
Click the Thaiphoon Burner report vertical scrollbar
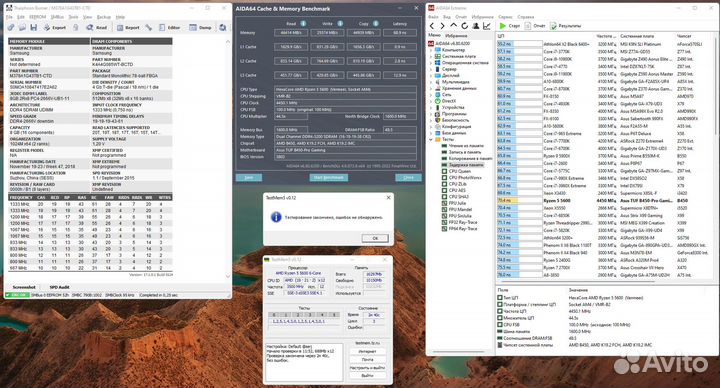point(228,158)
